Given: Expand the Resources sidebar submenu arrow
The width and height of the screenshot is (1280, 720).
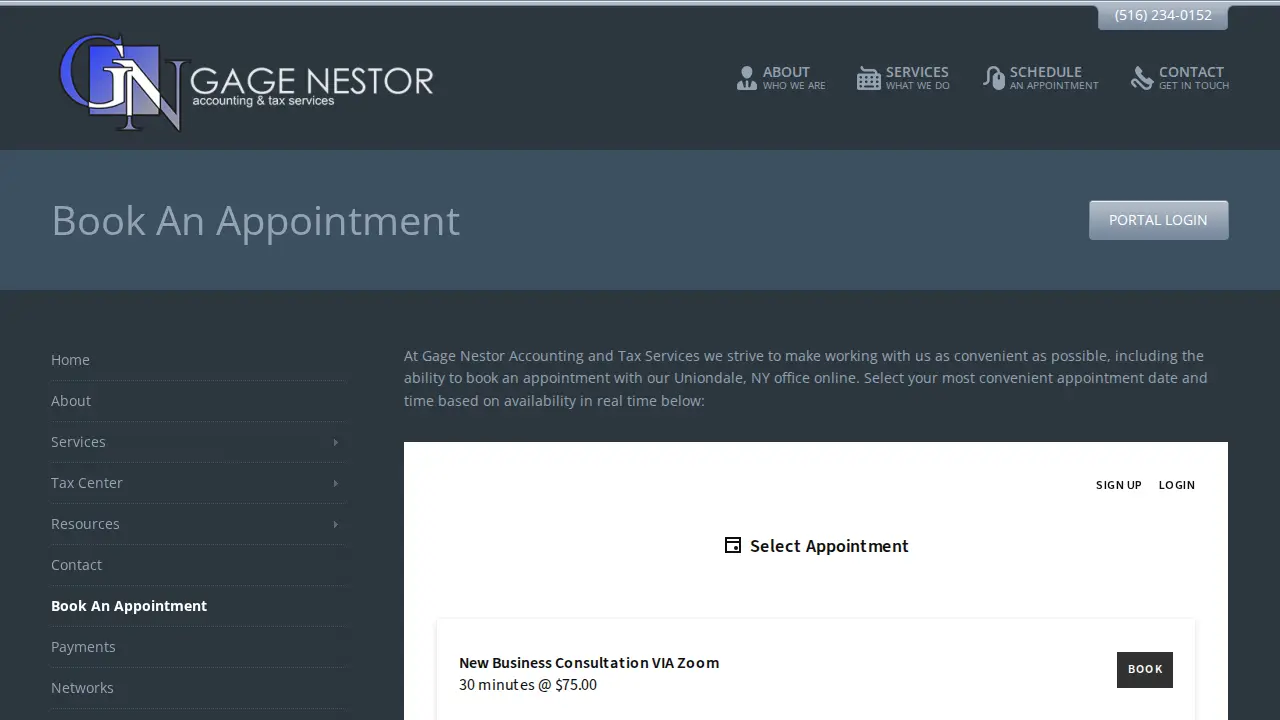Looking at the screenshot, I should point(335,524).
